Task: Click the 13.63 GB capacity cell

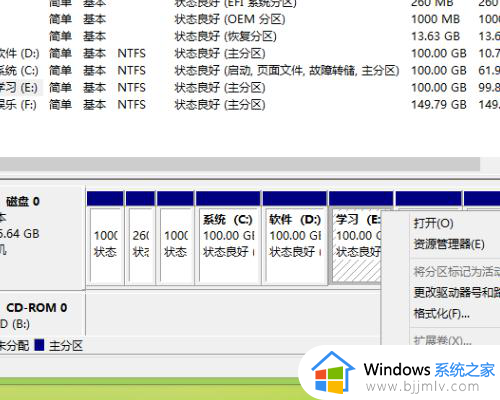Action: pos(435,36)
